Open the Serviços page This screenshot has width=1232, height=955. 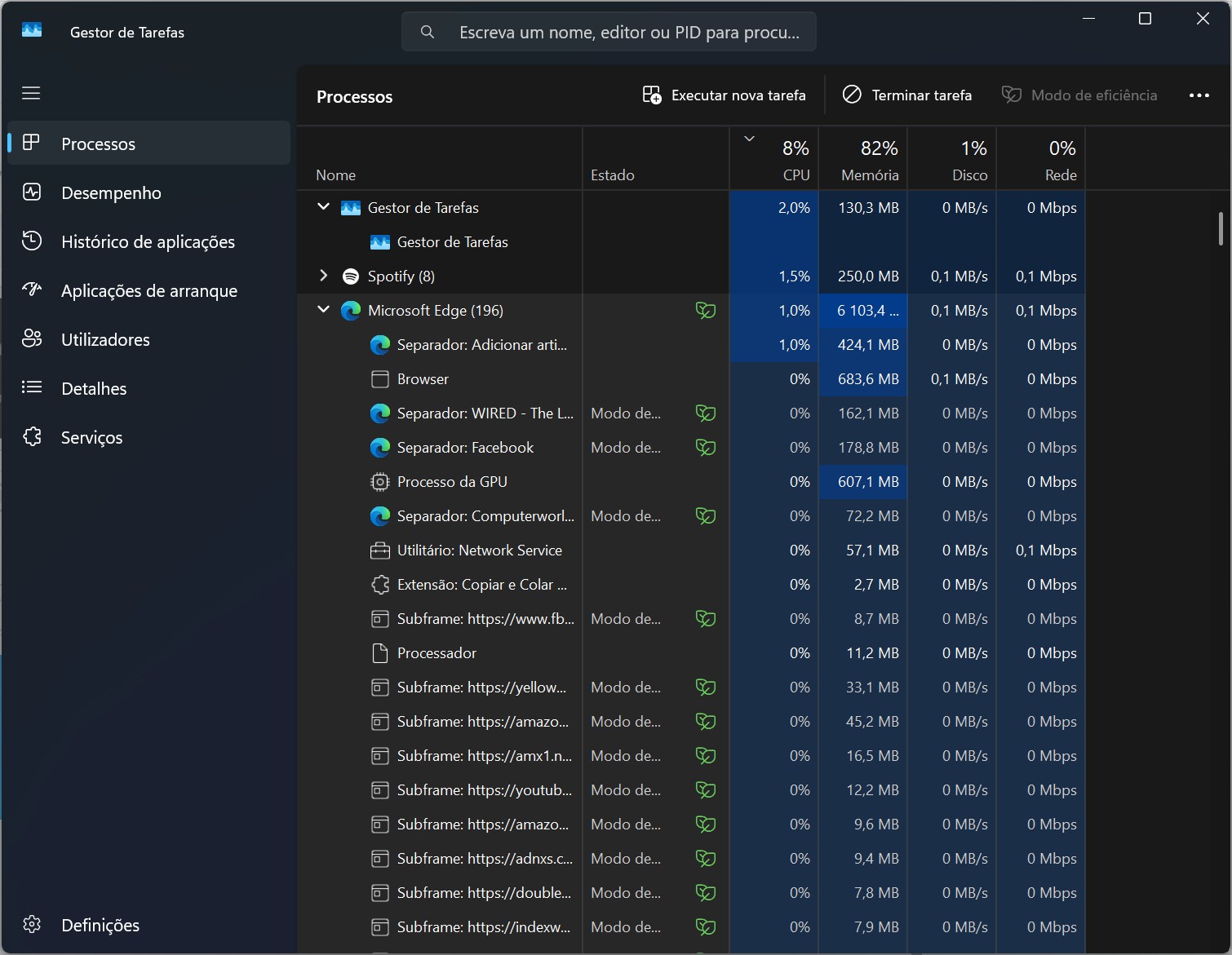(x=91, y=438)
